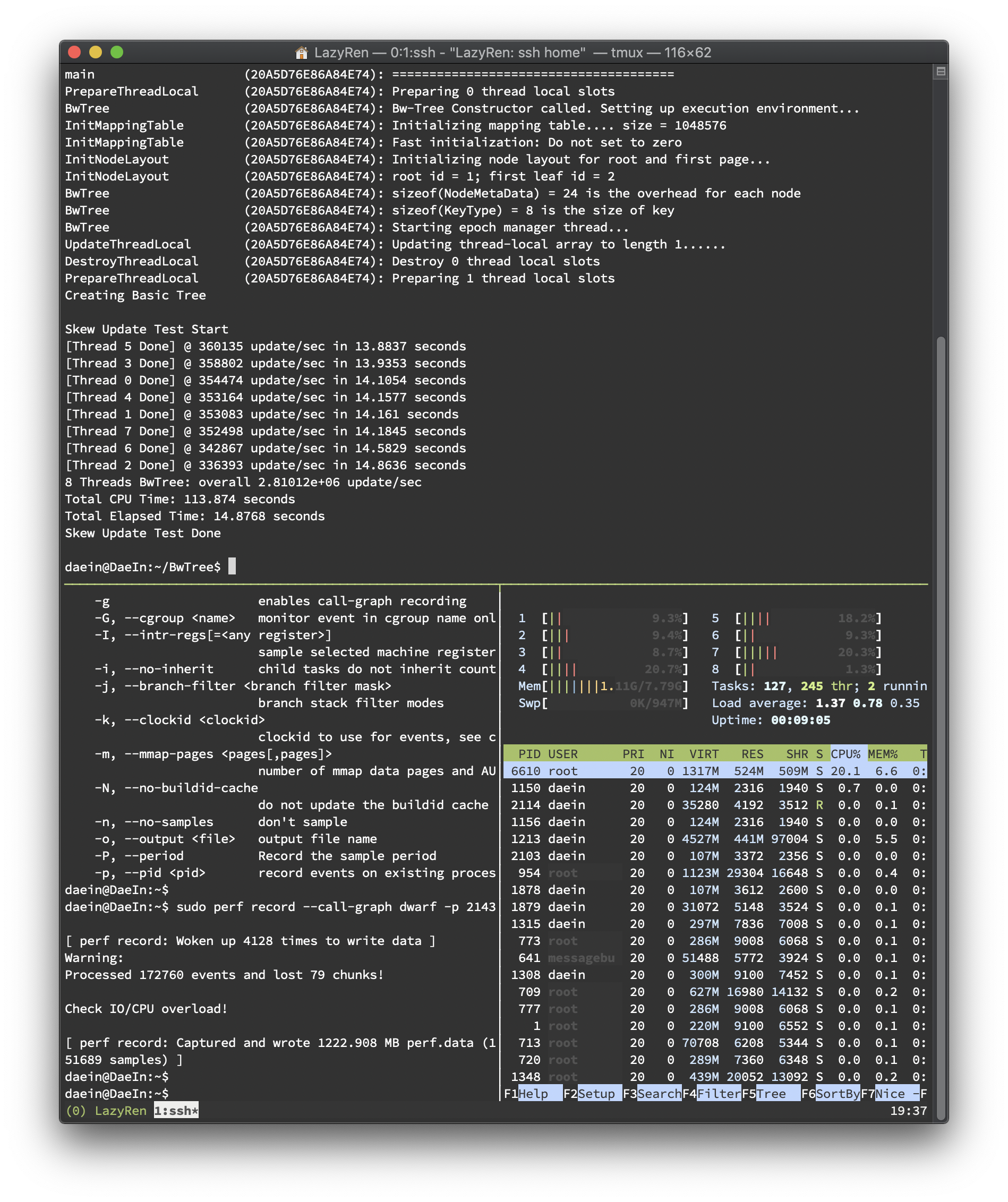Click the Thread 2 Done result line
The image size is (1008, 1202).
click(x=266, y=465)
